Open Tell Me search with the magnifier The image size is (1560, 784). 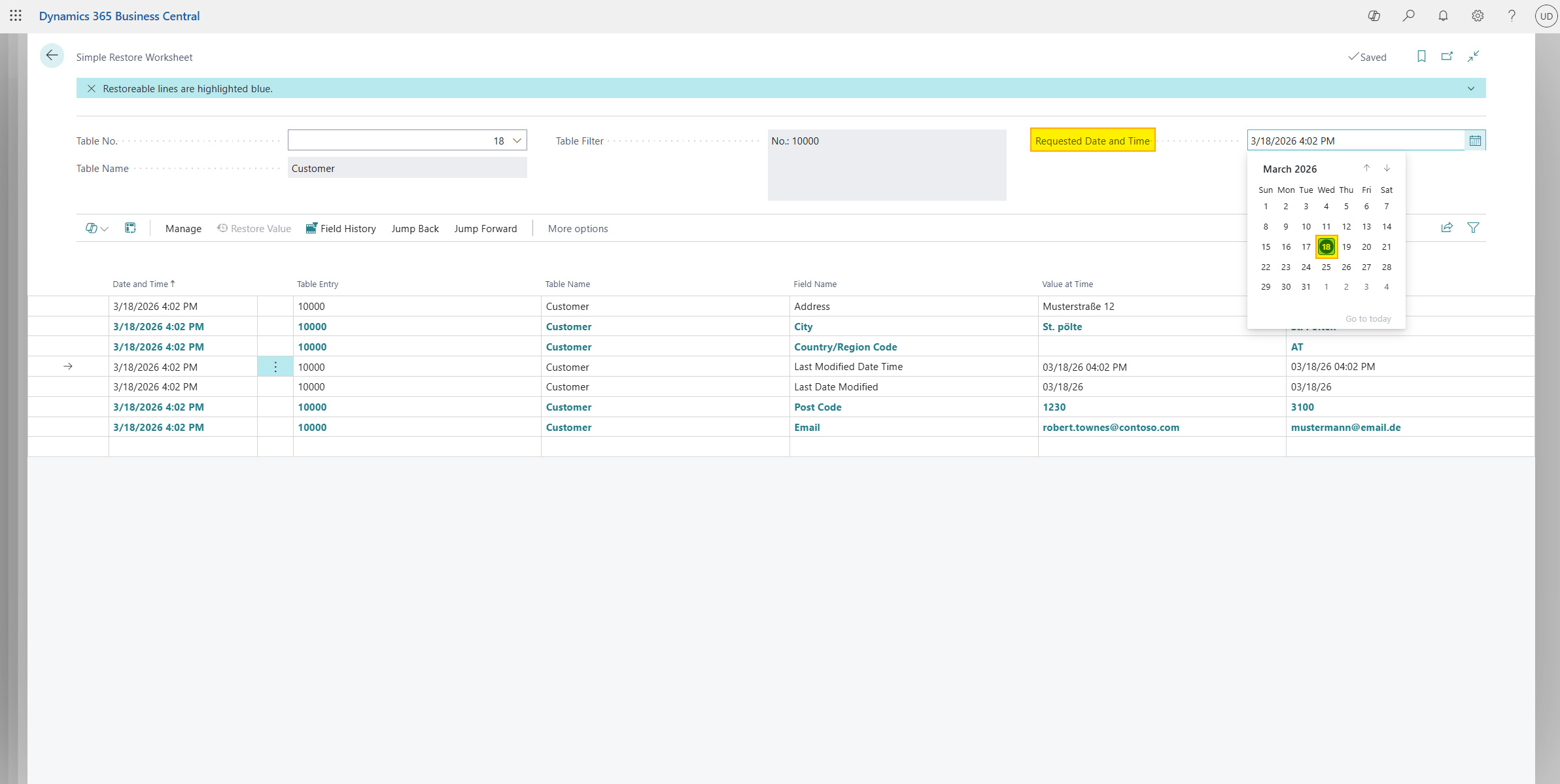pyautogui.click(x=1409, y=16)
